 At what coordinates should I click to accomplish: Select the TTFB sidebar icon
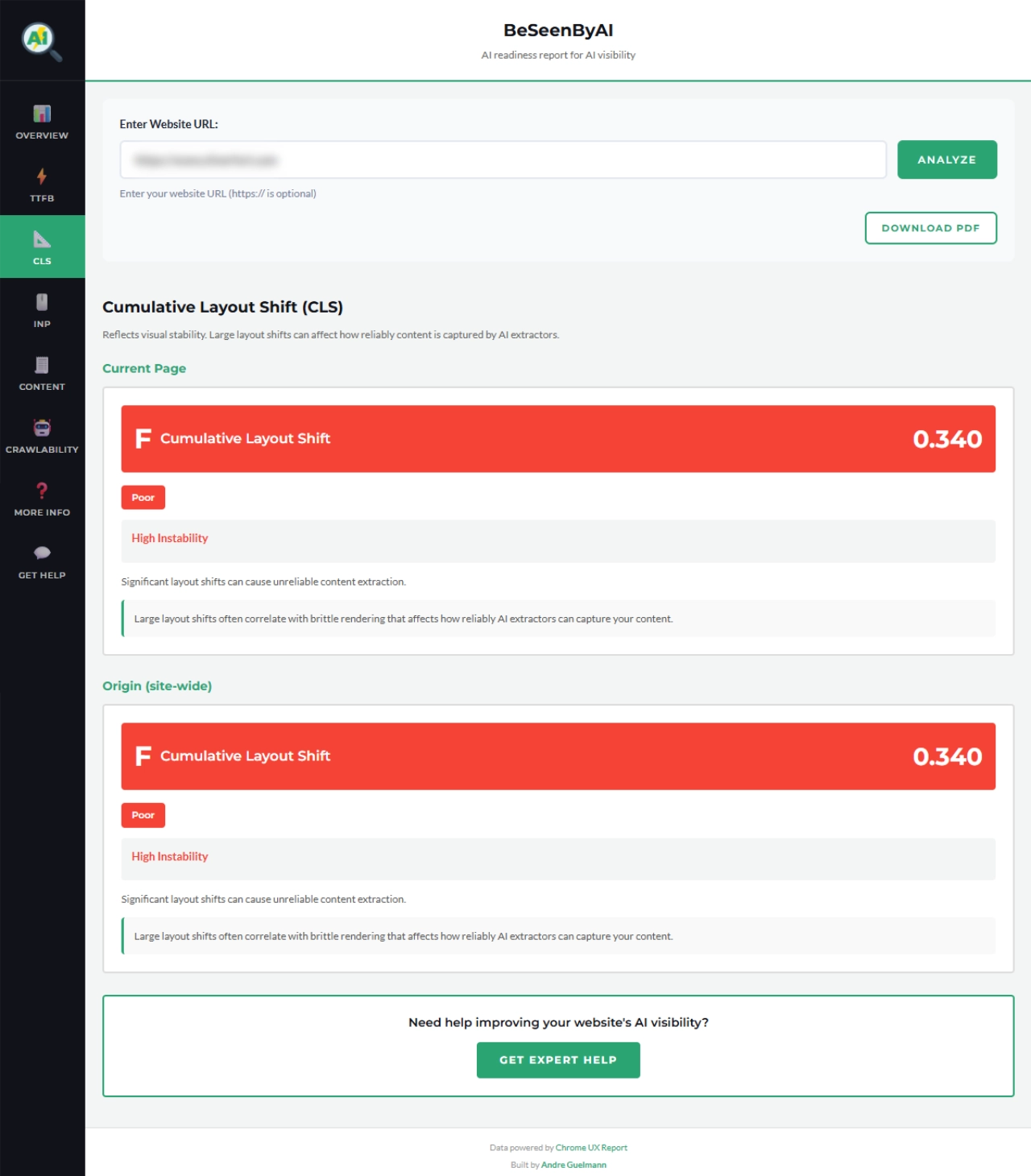(x=42, y=182)
